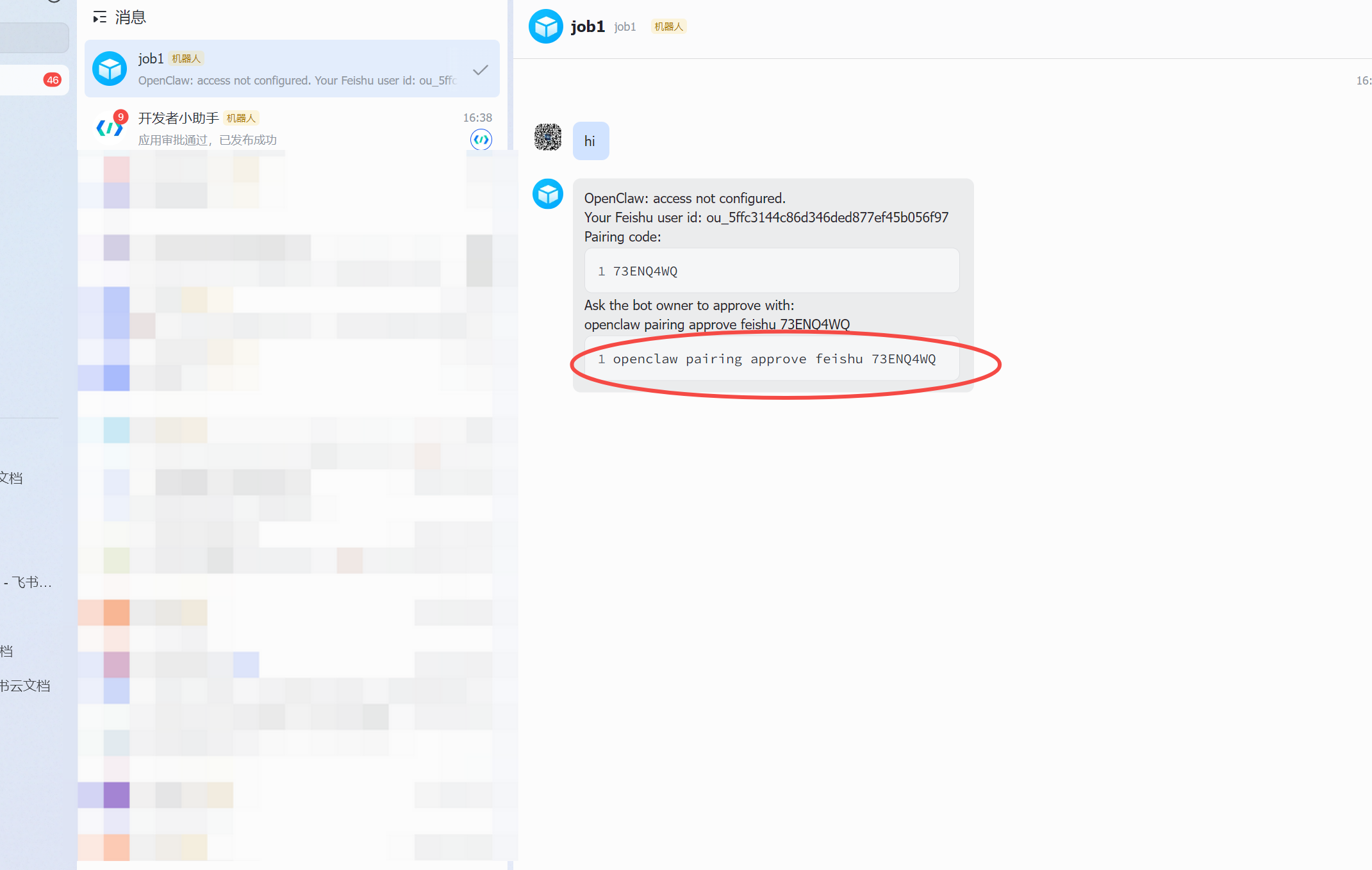Collapse the 消息 list with the expander icon
1372x870 pixels.
(x=99, y=17)
